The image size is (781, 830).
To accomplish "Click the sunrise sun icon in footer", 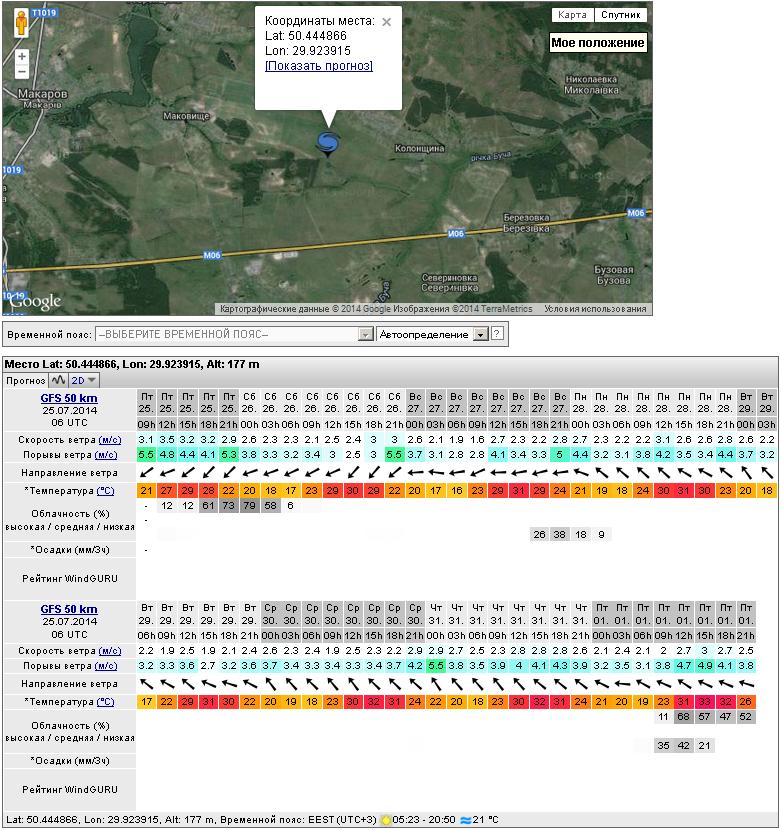I will [x=385, y=819].
